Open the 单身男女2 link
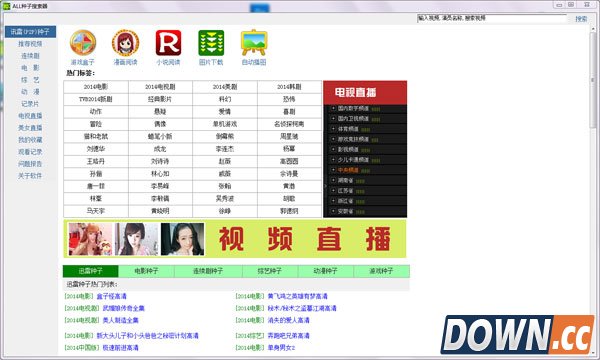 point(281,348)
